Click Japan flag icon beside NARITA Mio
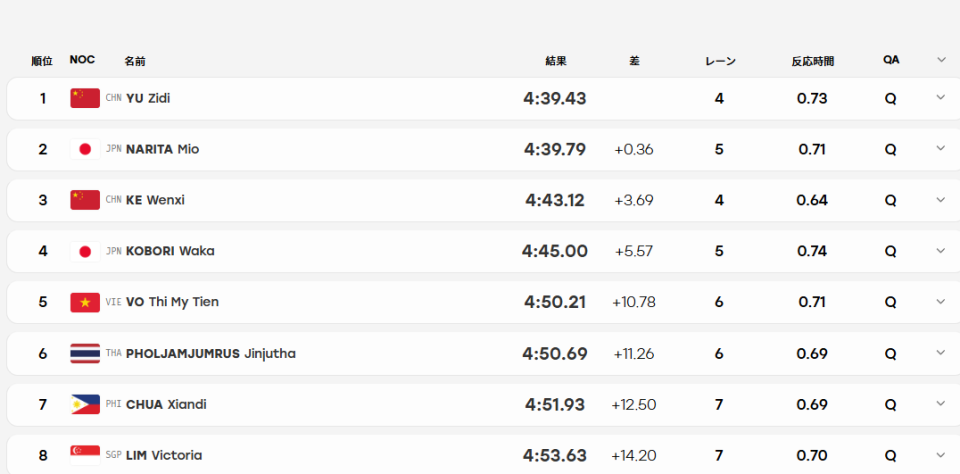 pos(85,149)
